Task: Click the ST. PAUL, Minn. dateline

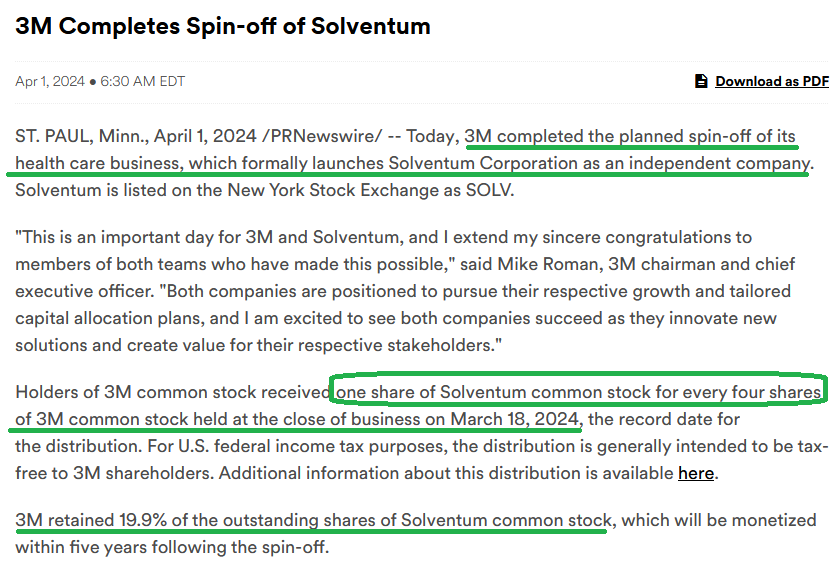Action: coord(82,136)
